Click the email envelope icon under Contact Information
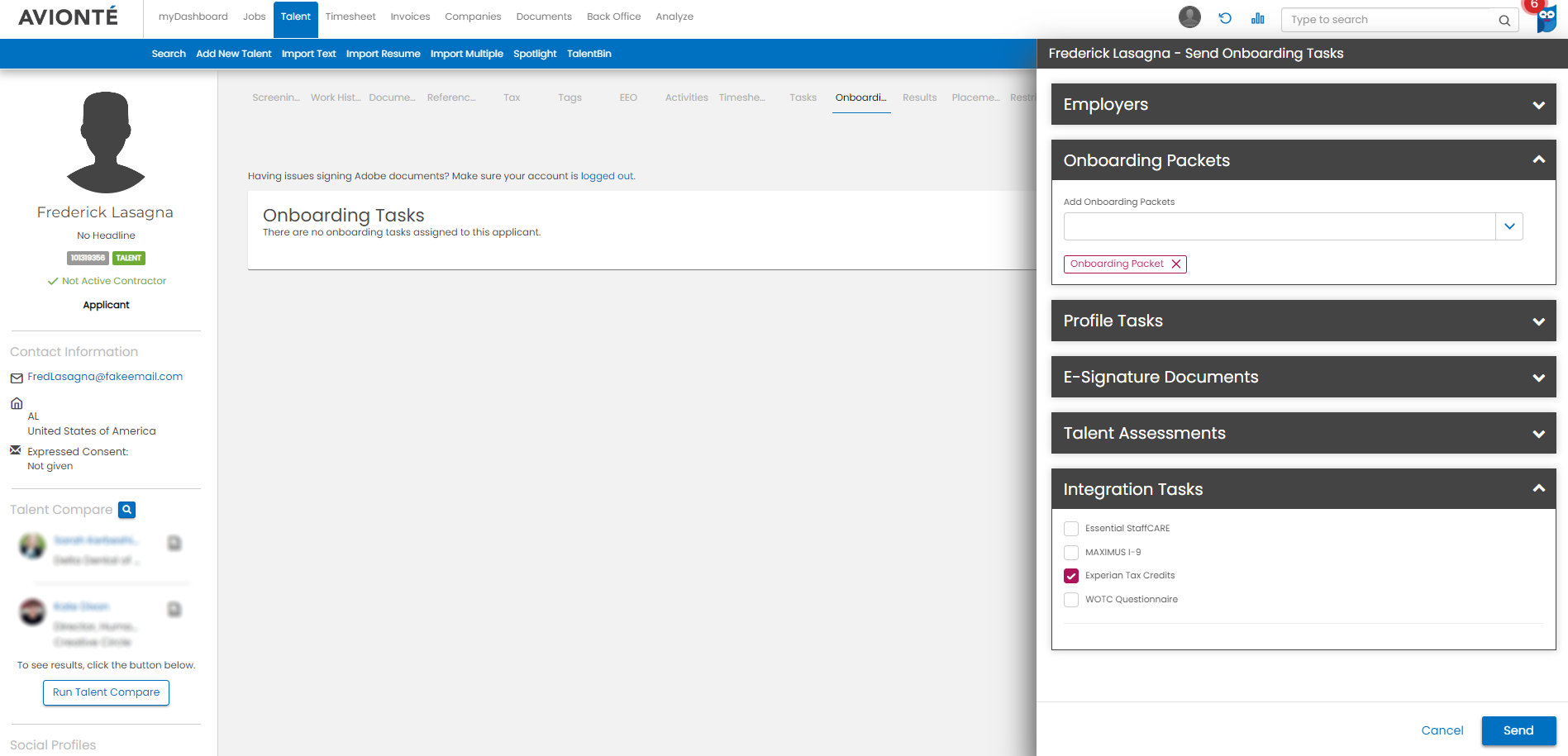 point(16,377)
